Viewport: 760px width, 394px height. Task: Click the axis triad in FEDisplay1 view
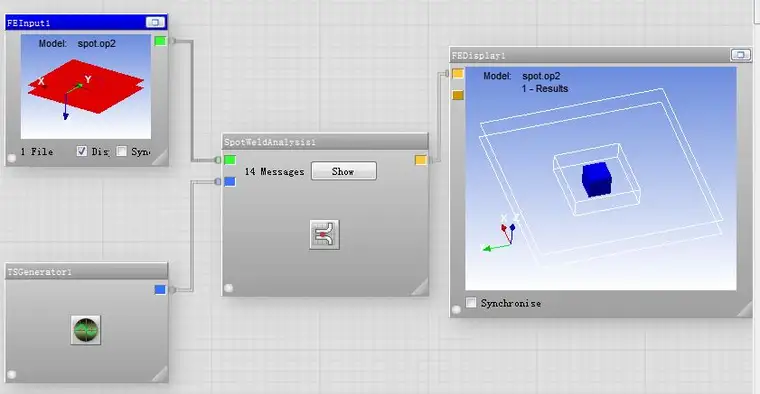(x=501, y=233)
